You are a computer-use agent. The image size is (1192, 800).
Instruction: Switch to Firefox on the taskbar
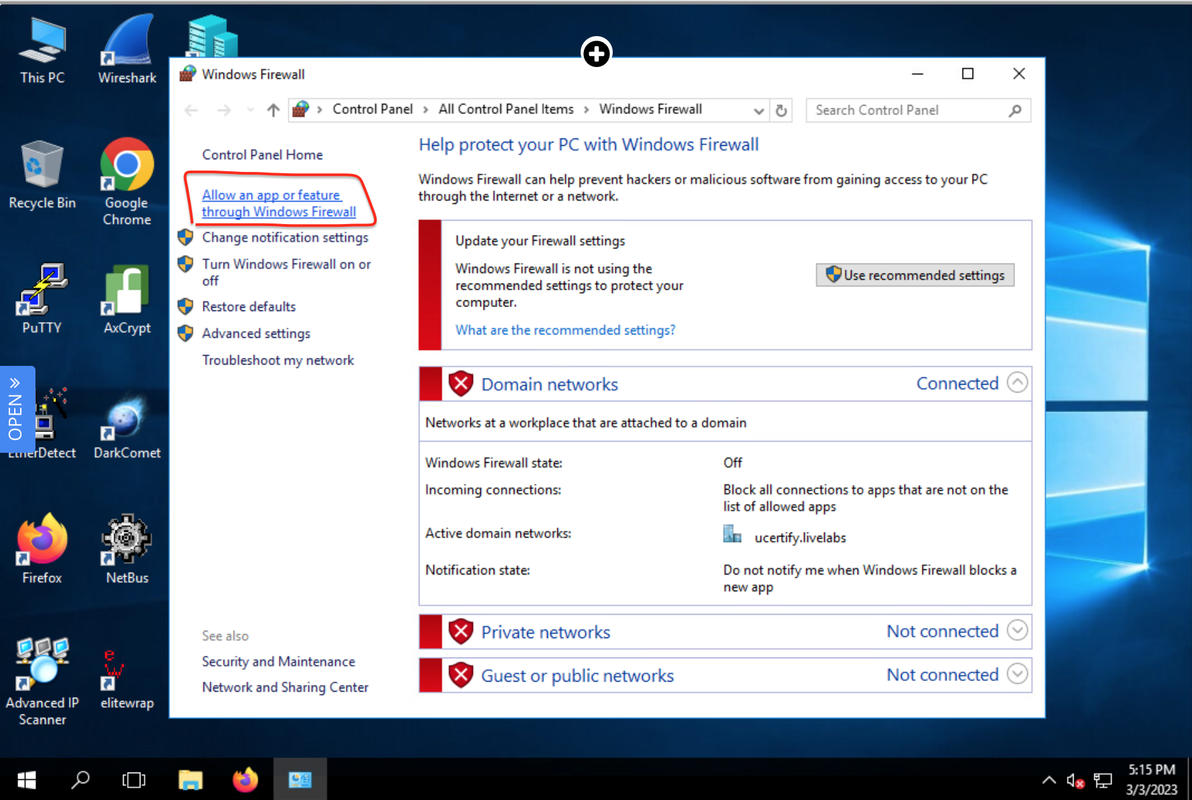point(245,779)
